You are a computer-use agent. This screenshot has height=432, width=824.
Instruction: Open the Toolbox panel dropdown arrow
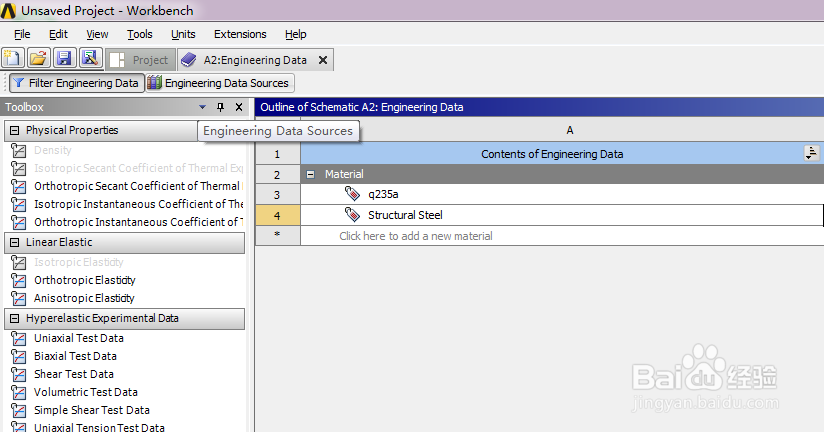coord(202,107)
